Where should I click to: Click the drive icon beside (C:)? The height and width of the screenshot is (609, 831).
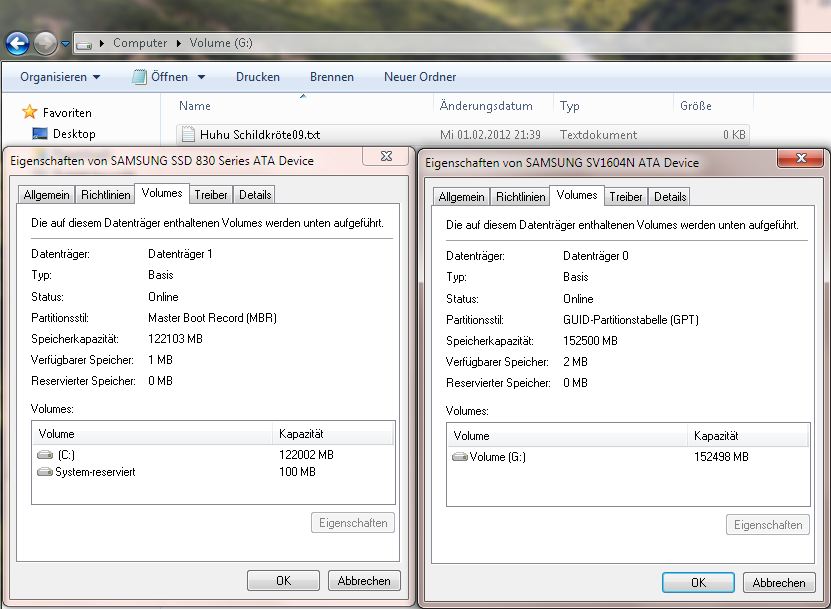point(45,455)
